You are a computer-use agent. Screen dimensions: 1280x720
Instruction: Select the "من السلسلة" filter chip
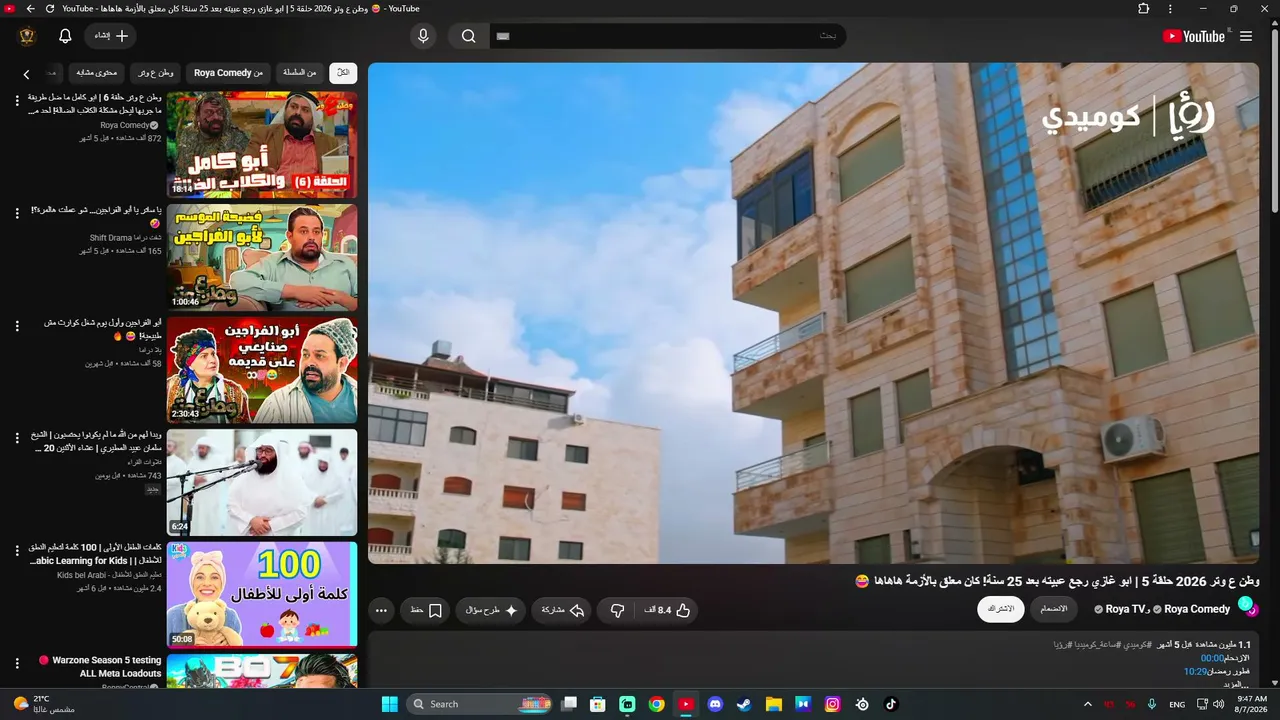[x=300, y=72]
